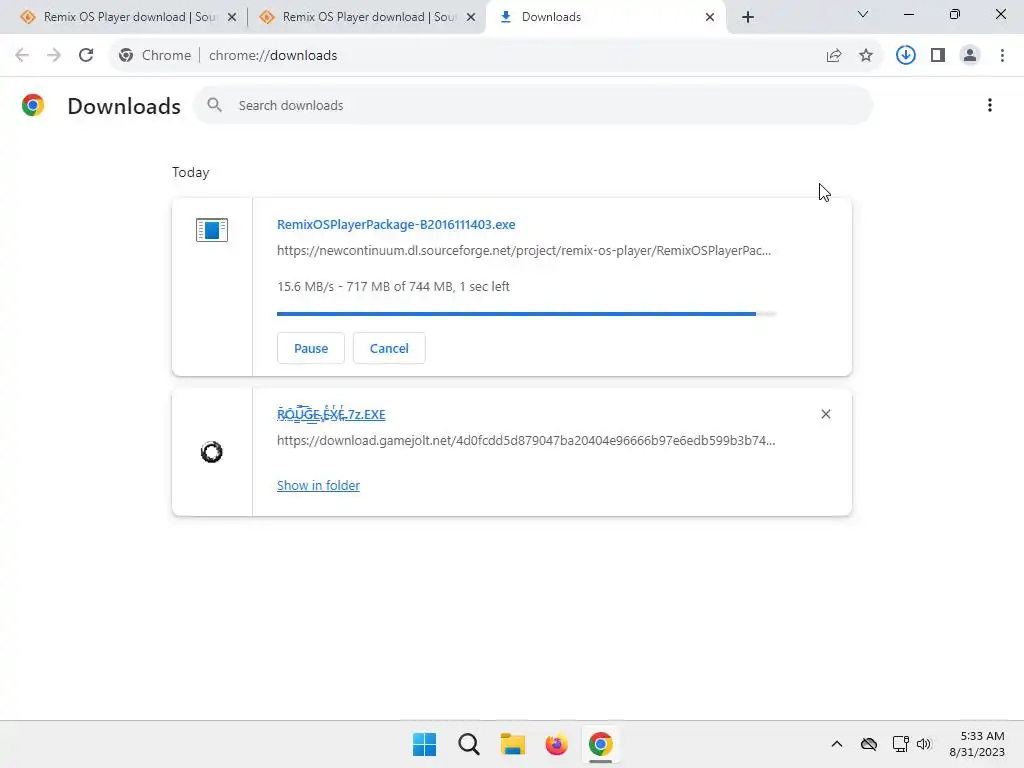Screen dimensions: 1024x768
Task: Click the download speed status text
Action: tap(393, 286)
